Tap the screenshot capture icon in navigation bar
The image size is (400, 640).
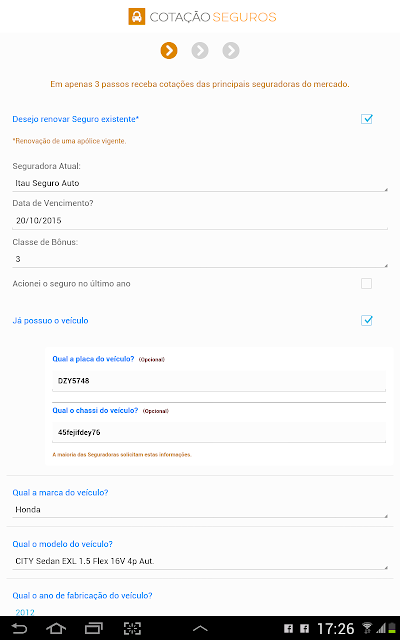coord(132,628)
